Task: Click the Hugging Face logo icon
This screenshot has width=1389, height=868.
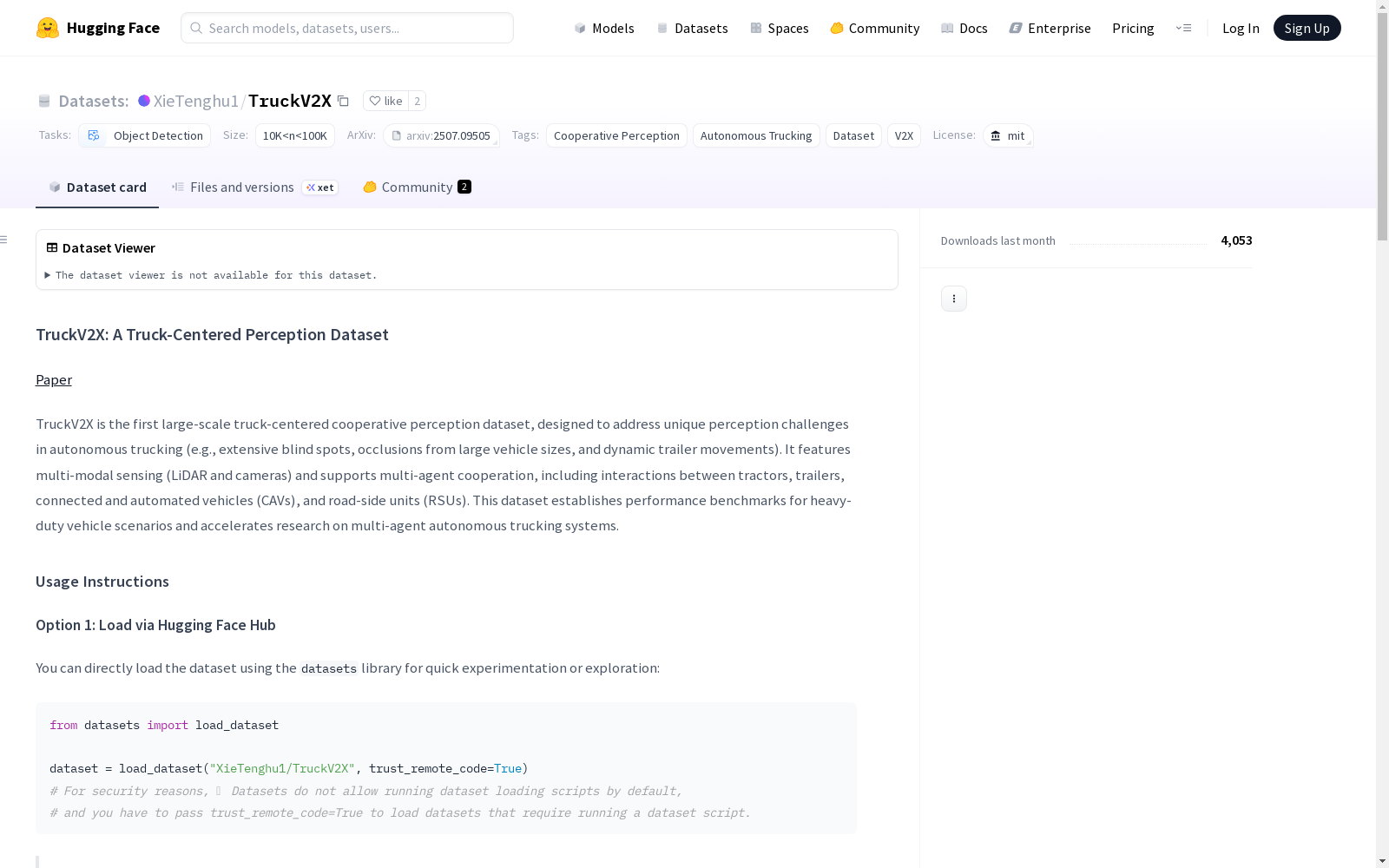Action: 48,28
